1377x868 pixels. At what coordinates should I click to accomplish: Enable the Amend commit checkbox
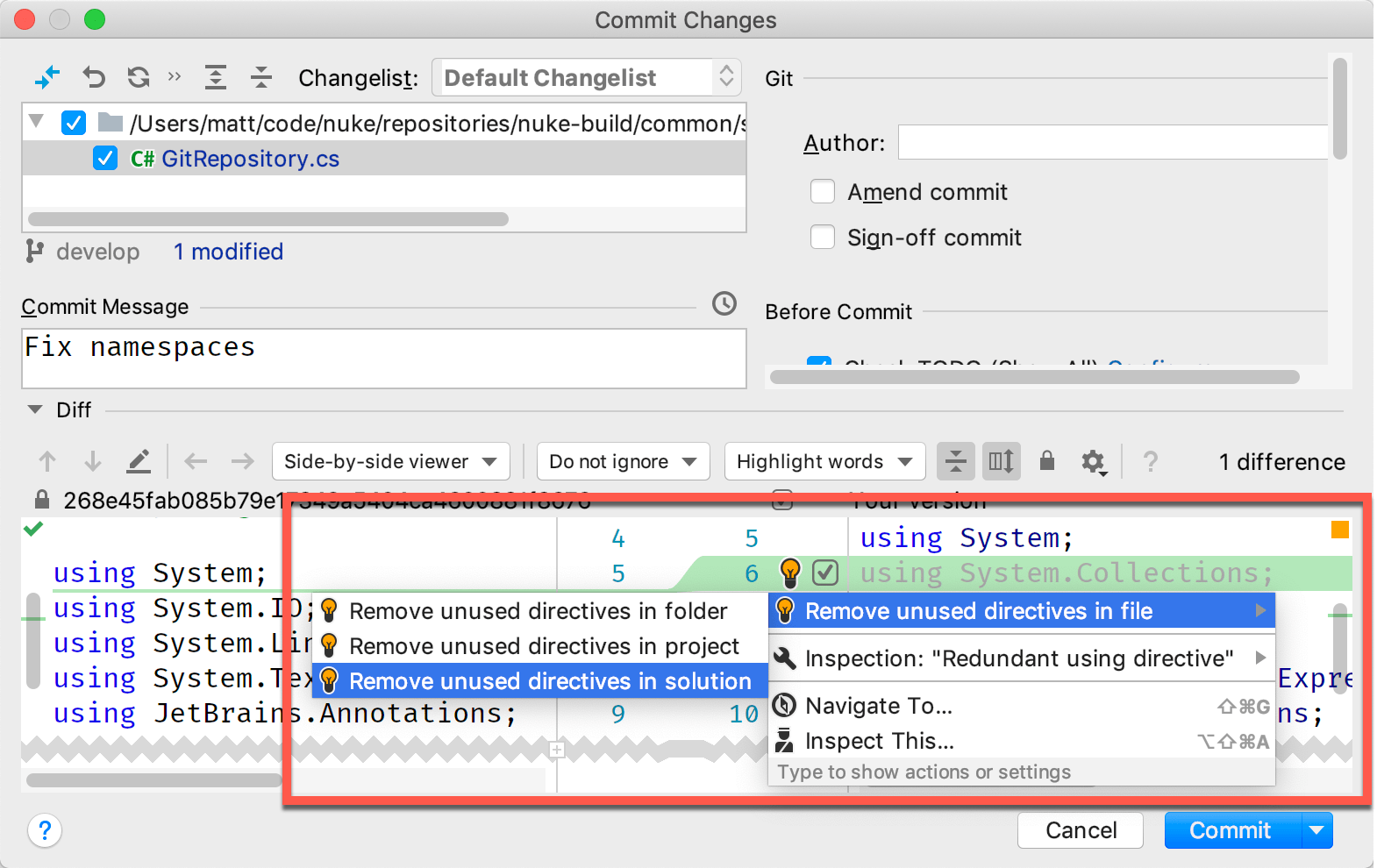[x=823, y=192]
